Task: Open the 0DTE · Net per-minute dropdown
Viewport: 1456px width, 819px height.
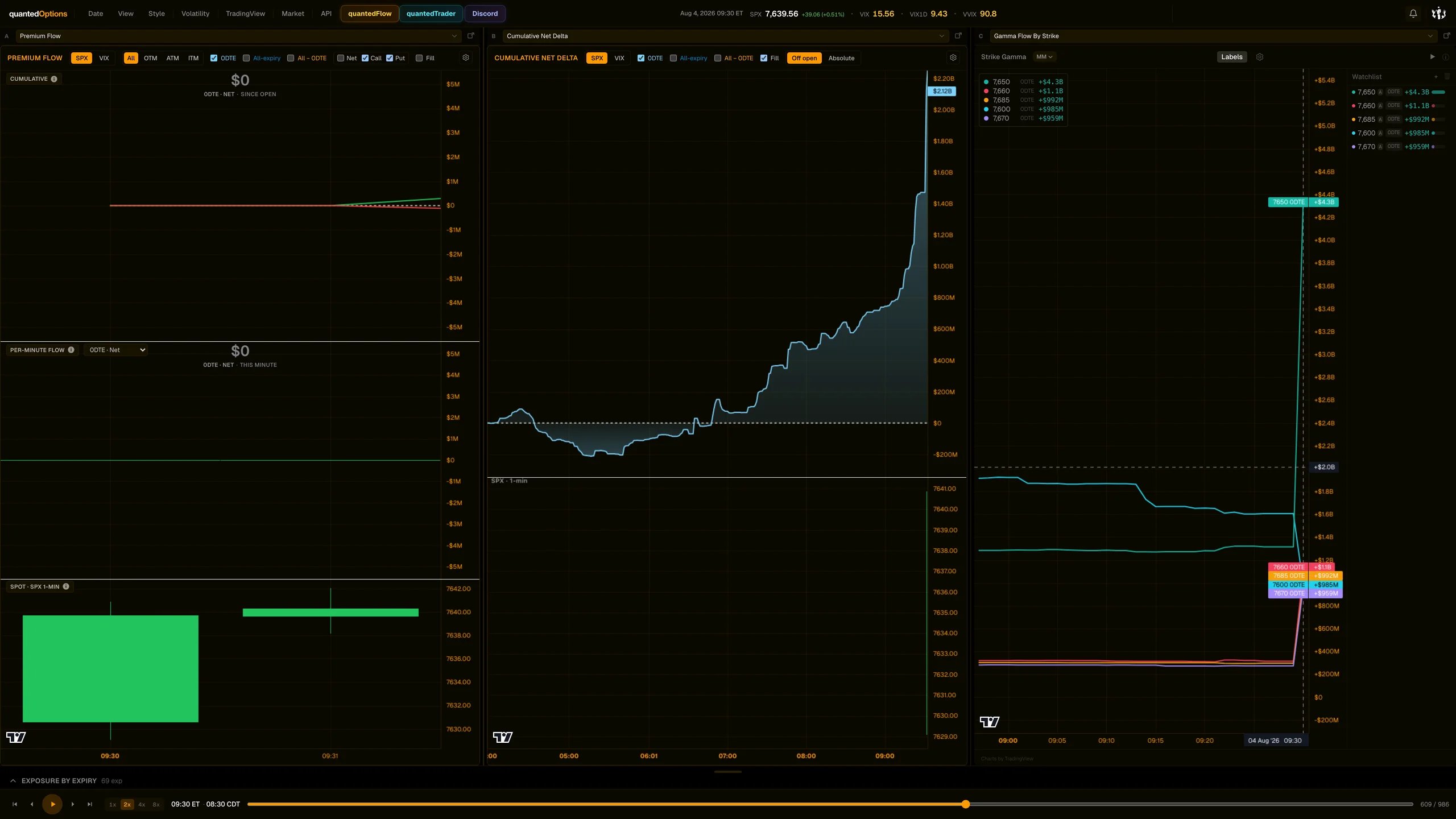Action: [x=115, y=350]
